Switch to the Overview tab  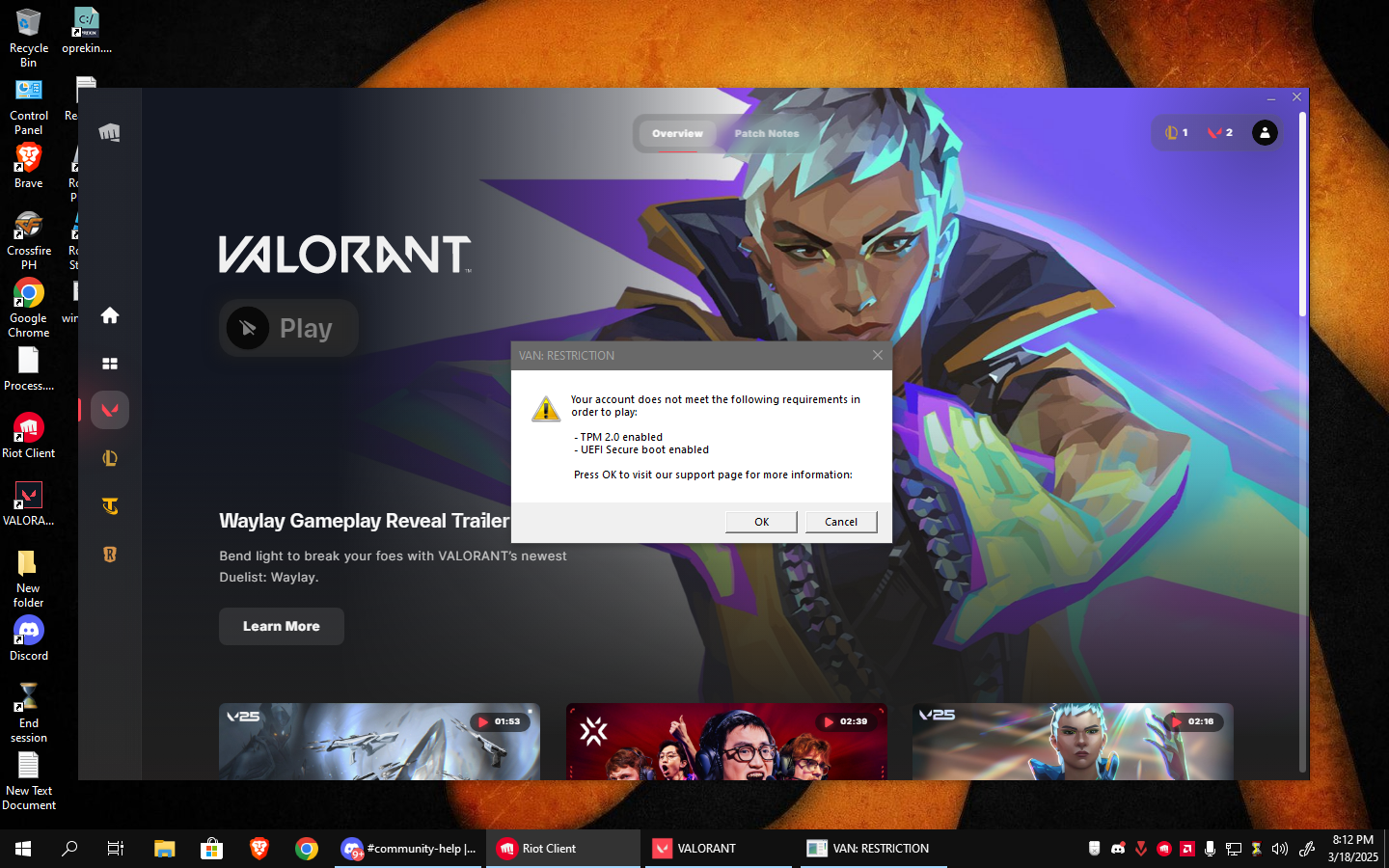[x=677, y=134]
